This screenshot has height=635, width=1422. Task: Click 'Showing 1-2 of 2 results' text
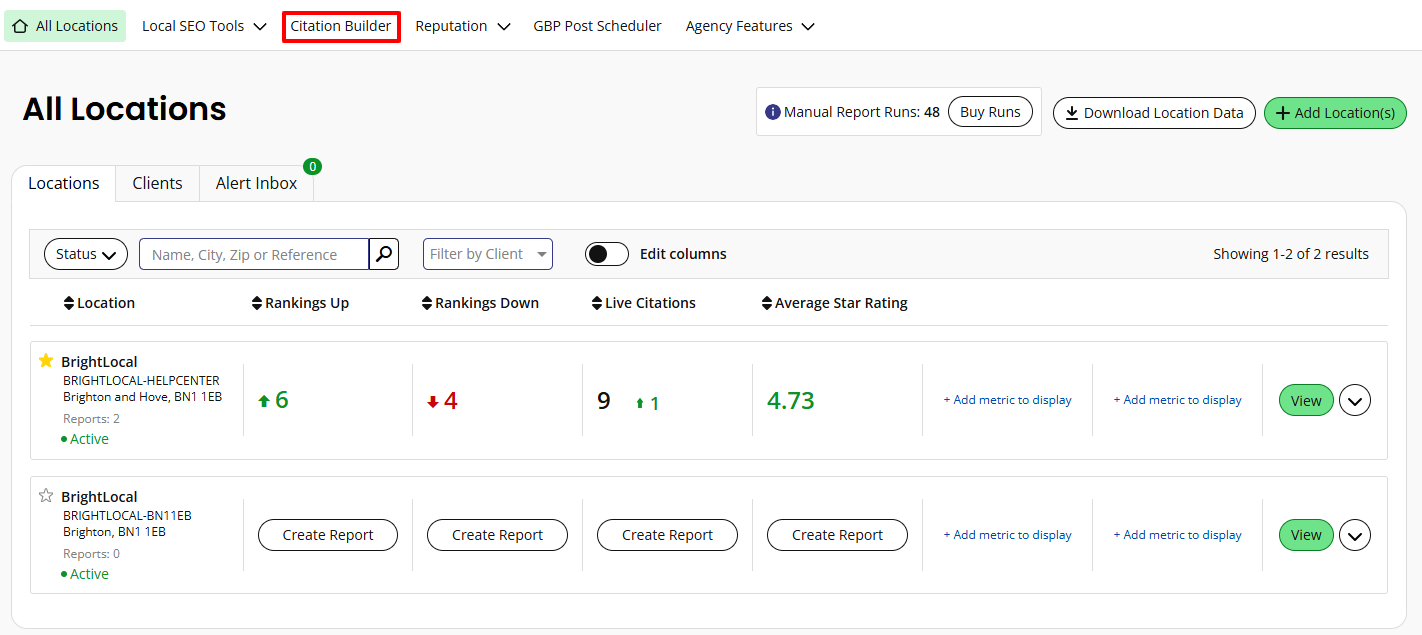tap(1291, 254)
